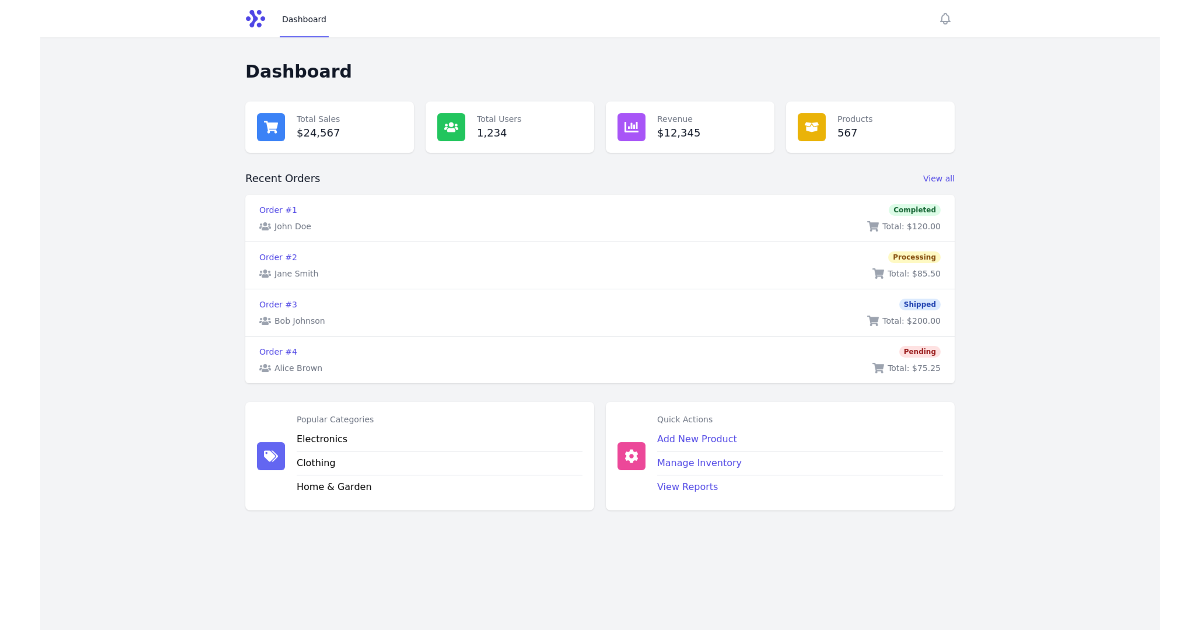Select the purple Revenue chart icon
This screenshot has height=630, width=1200.
click(631, 127)
